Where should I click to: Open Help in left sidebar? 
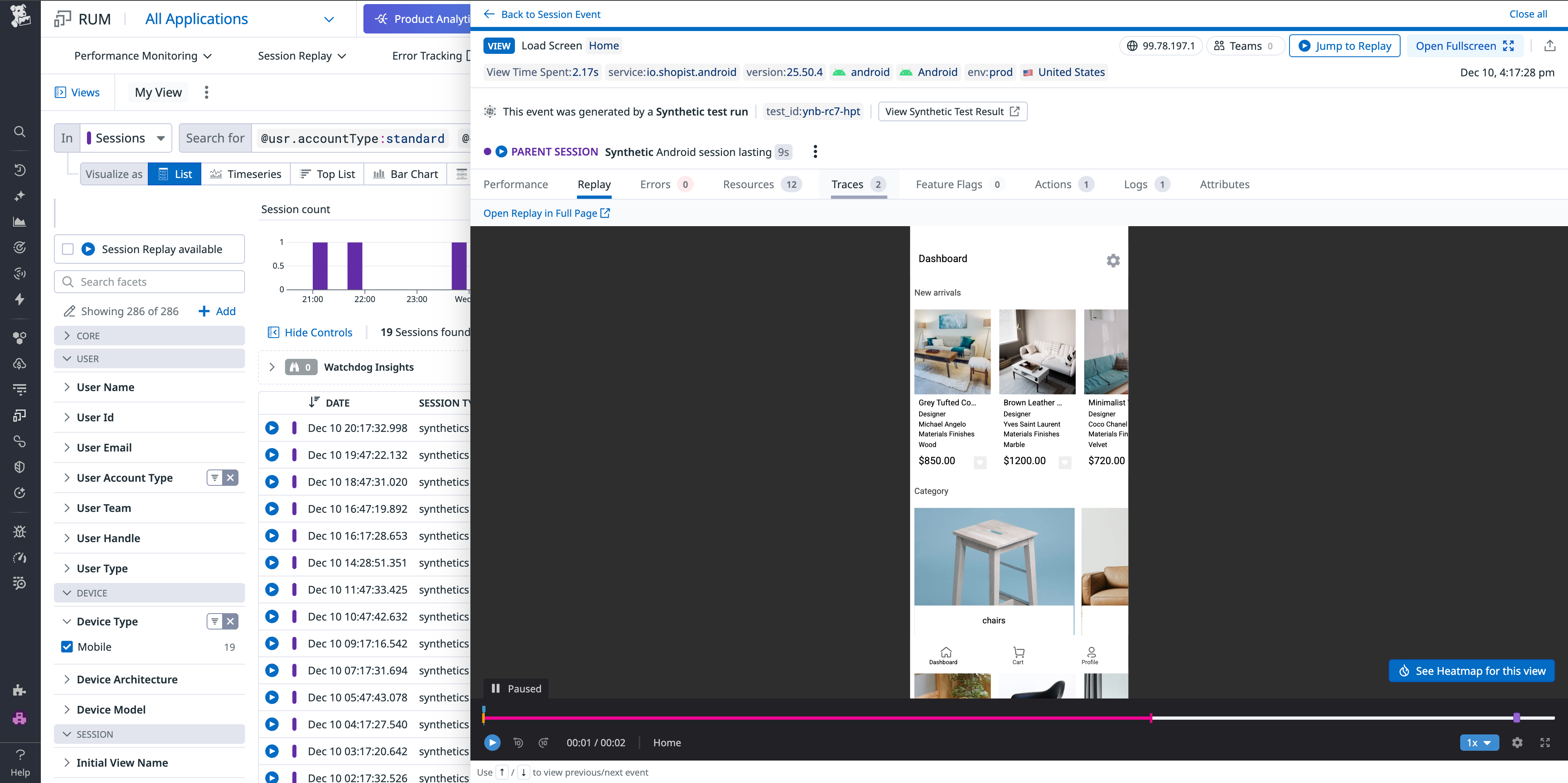20,762
